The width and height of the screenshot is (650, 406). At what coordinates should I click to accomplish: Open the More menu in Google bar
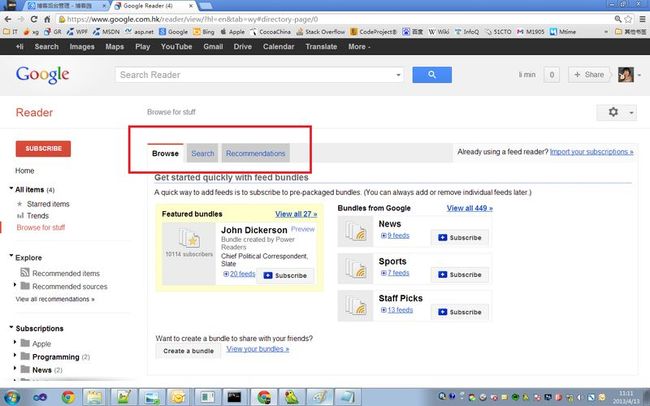[x=359, y=46]
